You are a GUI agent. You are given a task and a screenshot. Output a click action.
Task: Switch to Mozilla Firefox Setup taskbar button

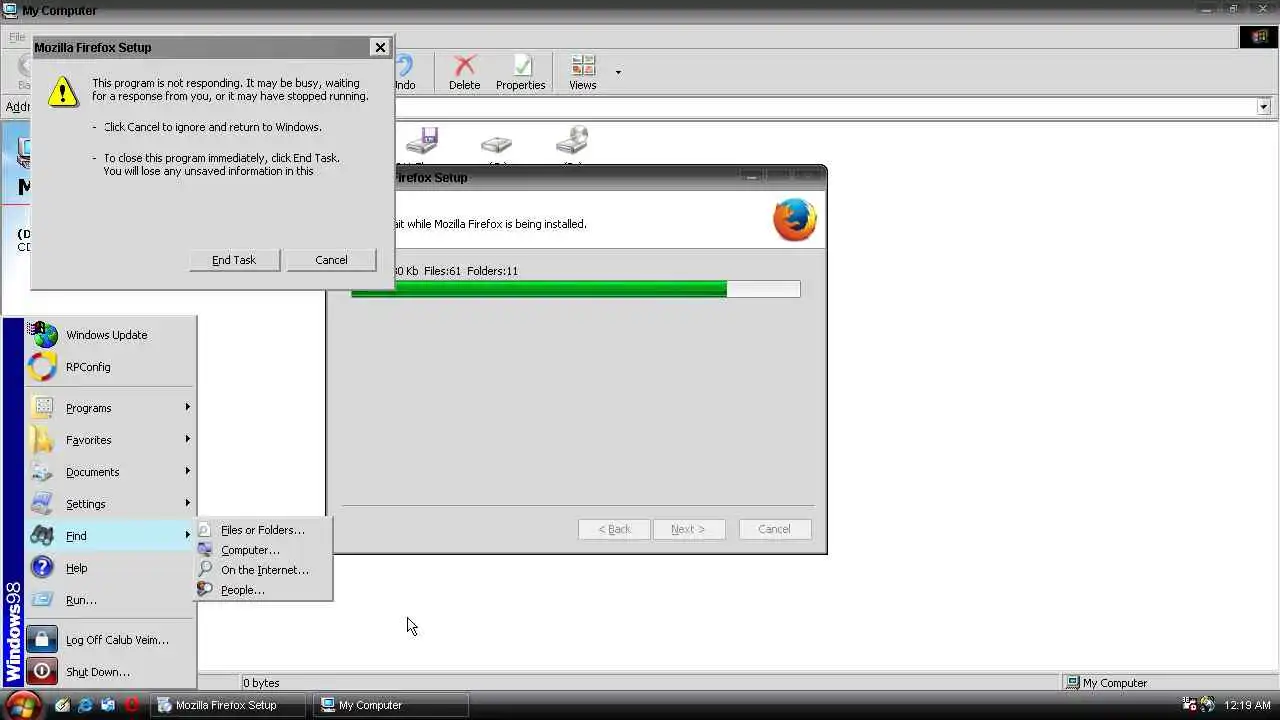(229, 705)
